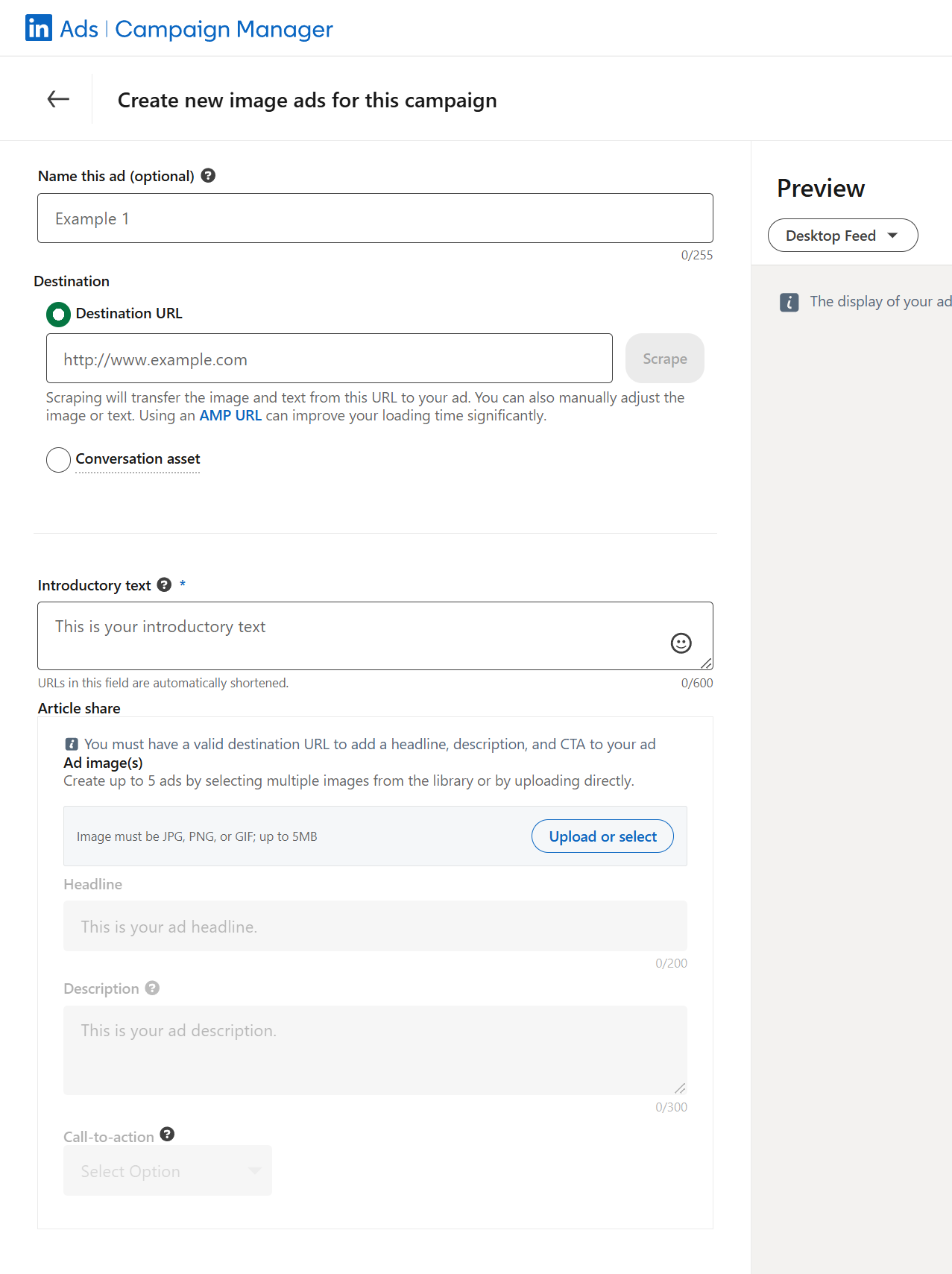Click help icon next to Call-to-action
This screenshot has width=952, height=1274.
(168, 1134)
